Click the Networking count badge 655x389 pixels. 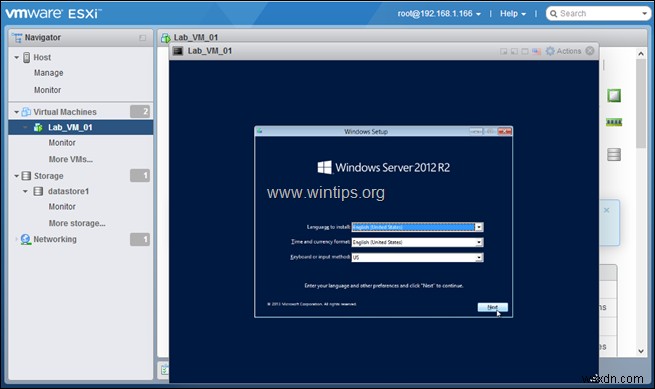(140, 239)
